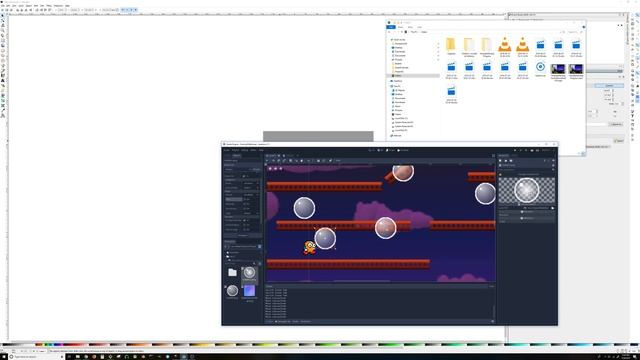
Task: Select the Node edit tool in Inkscape
Action: [x=3, y=20]
